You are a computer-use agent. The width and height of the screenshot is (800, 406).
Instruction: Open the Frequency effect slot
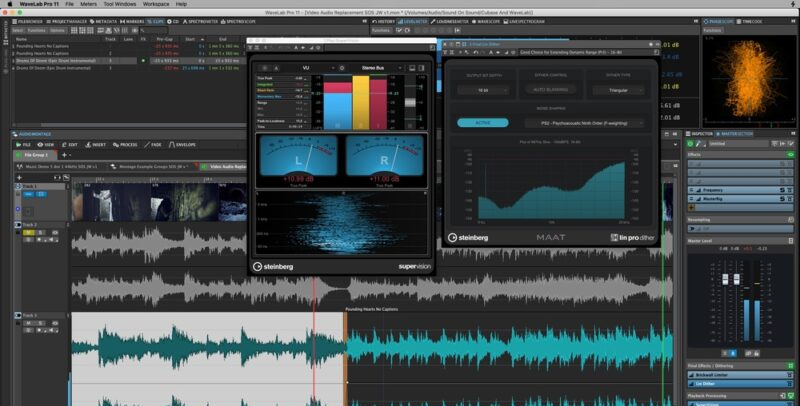coord(740,190)
